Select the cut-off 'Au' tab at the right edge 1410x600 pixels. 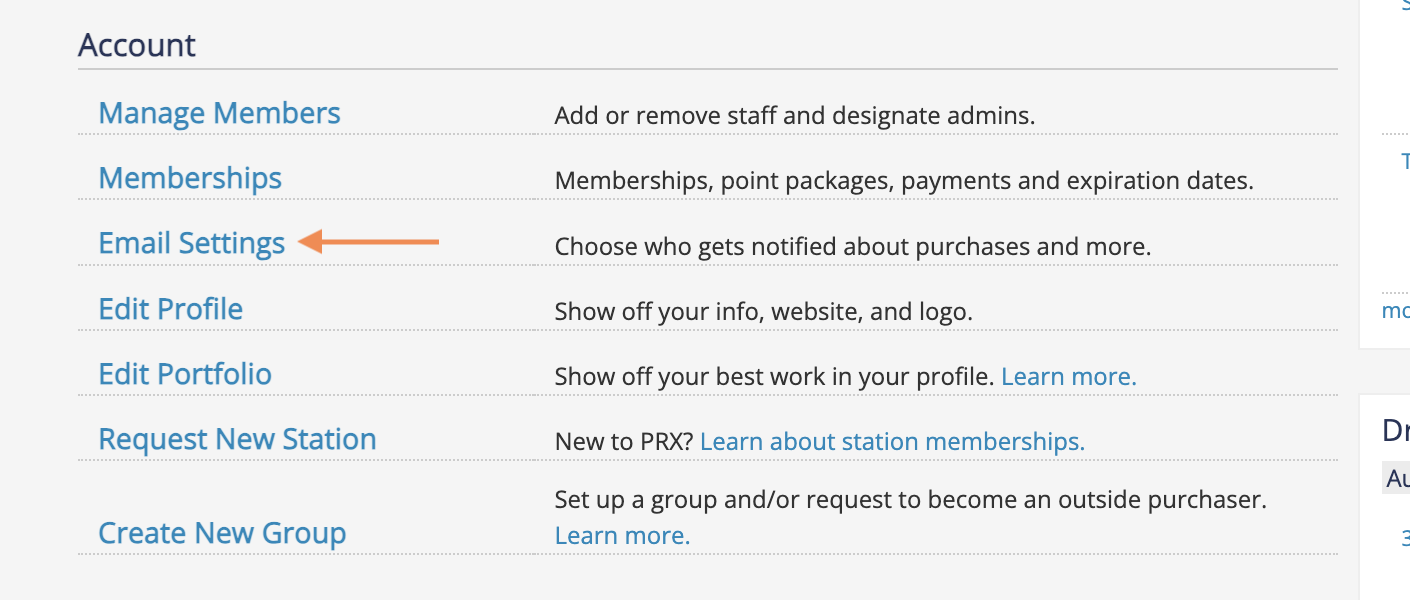coord(1397,479)
